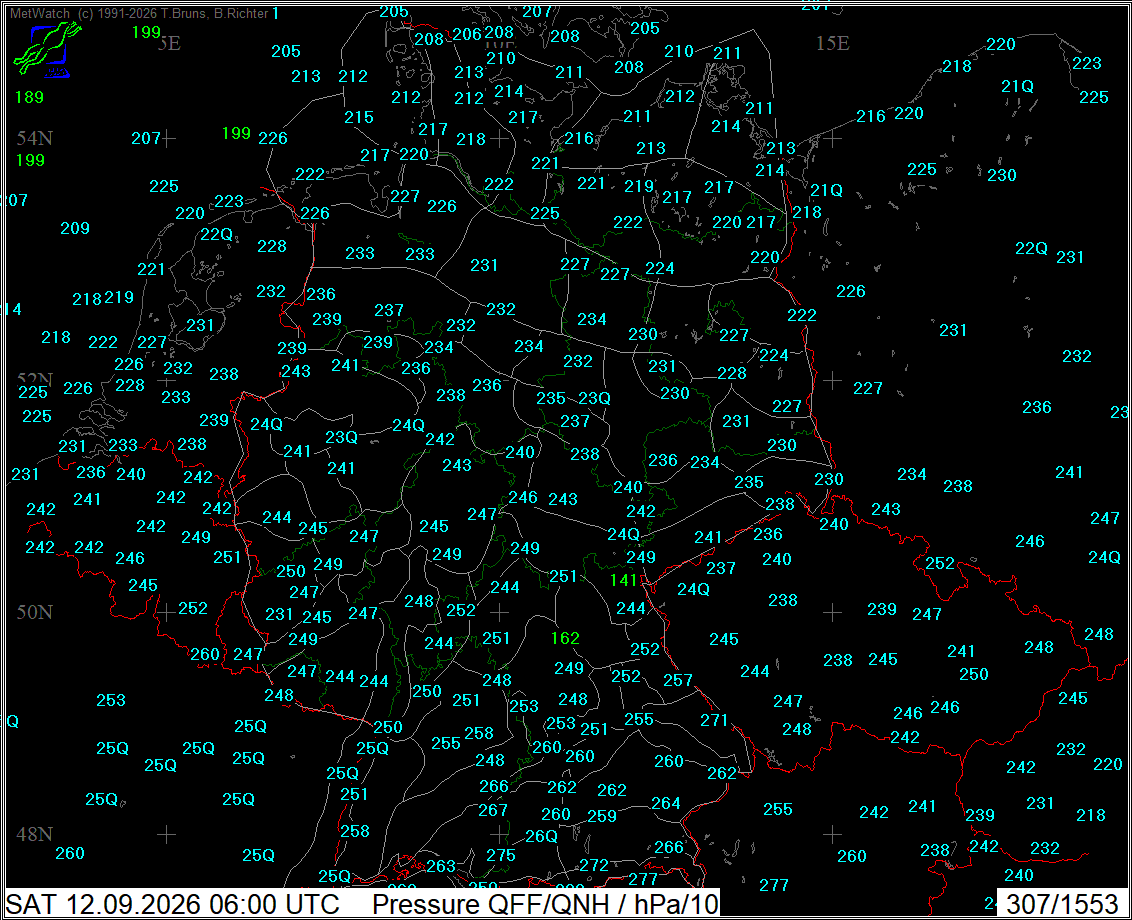Screen dimensions: 1132x920
Task: Select the pressure value 263
Action: (x=440, y=866)
